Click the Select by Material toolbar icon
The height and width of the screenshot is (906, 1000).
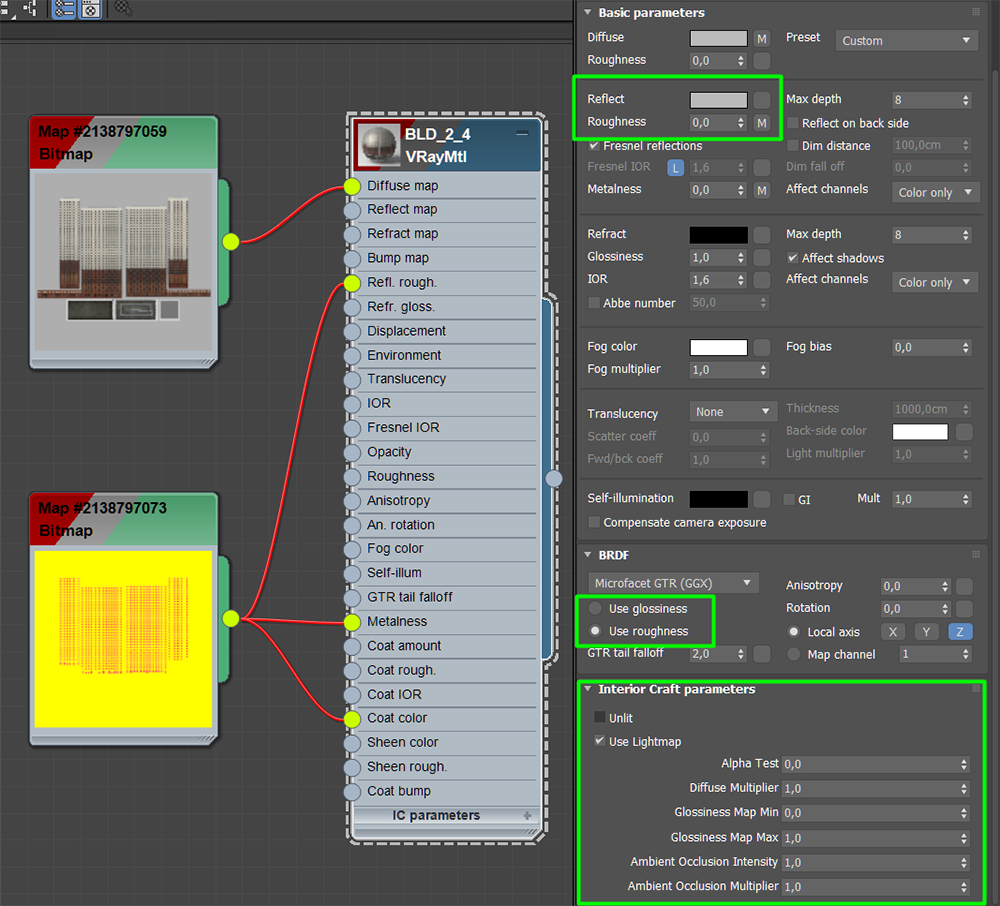click(x=122, y=8)
